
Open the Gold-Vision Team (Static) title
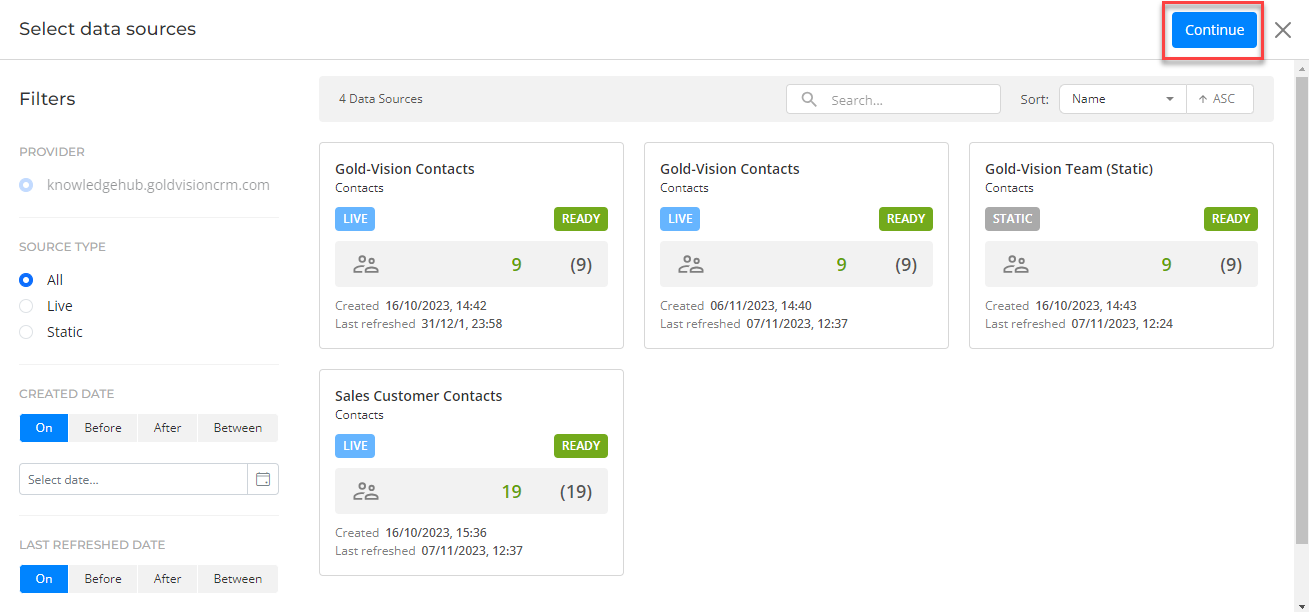coord(1069,169)
